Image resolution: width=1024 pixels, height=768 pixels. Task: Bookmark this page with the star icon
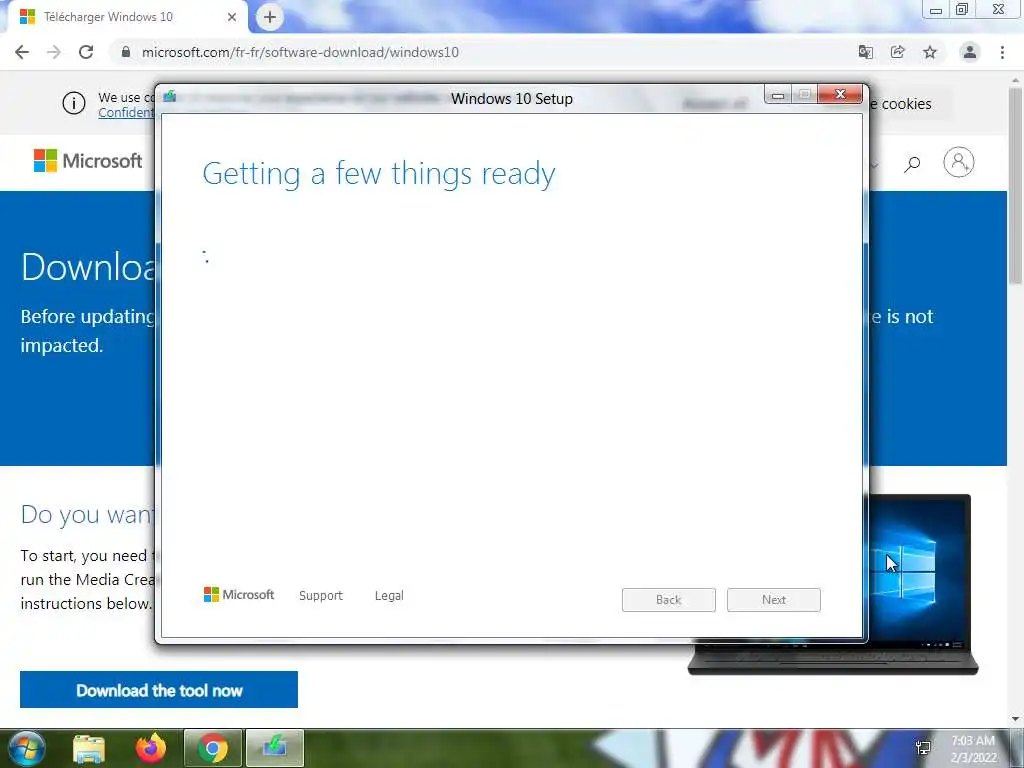point(930,52)
